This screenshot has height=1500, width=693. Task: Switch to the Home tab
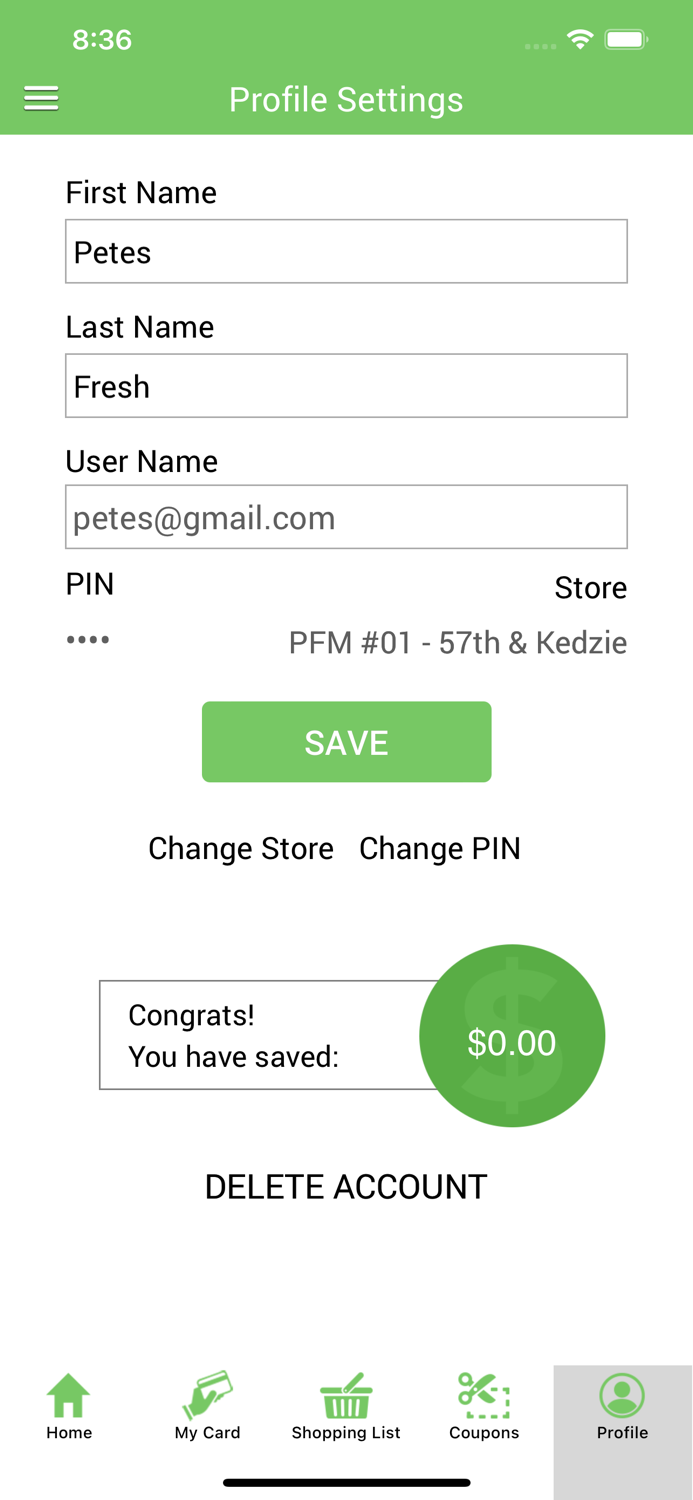(68, 1405)
